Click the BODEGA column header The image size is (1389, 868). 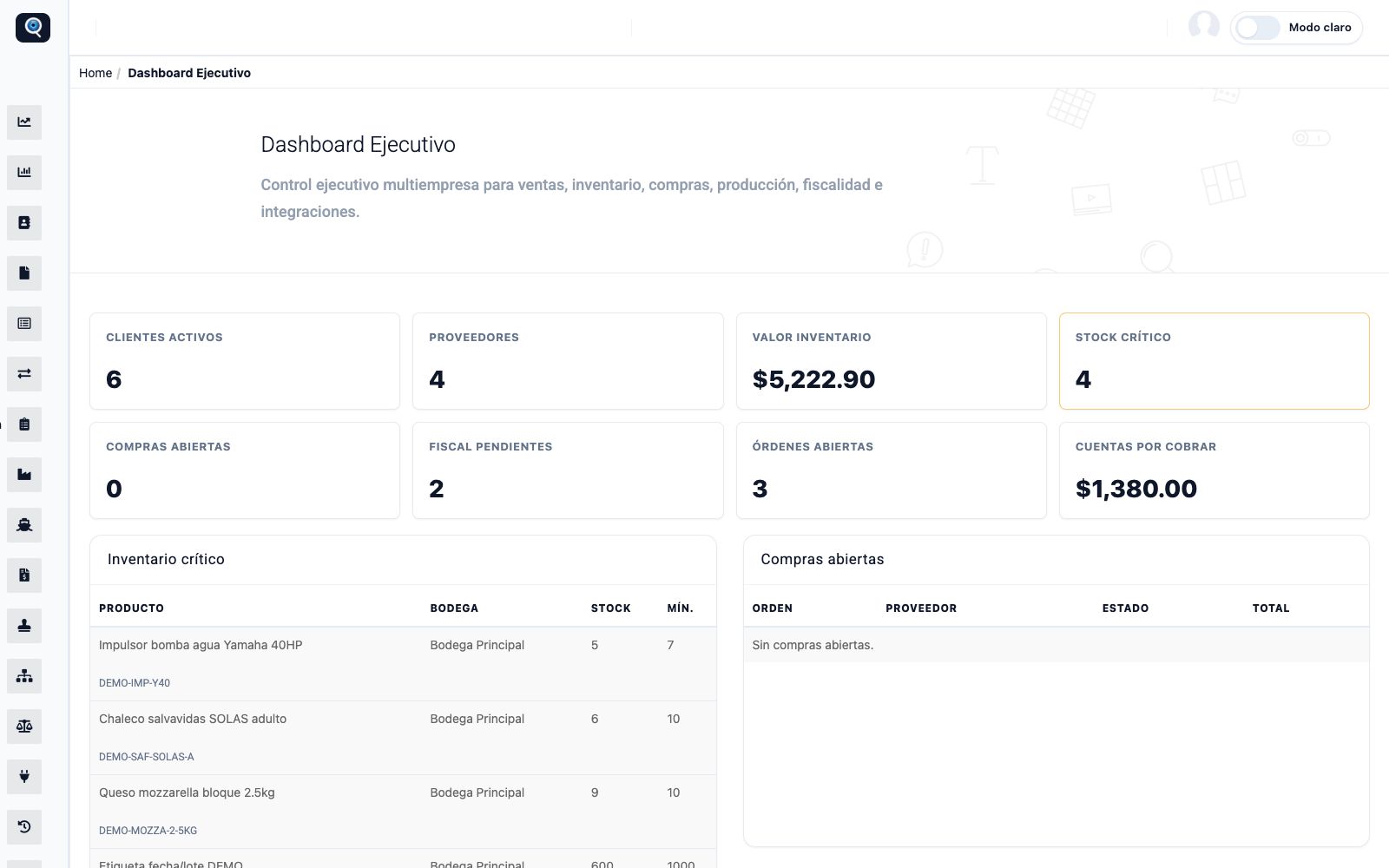(454, 608)
